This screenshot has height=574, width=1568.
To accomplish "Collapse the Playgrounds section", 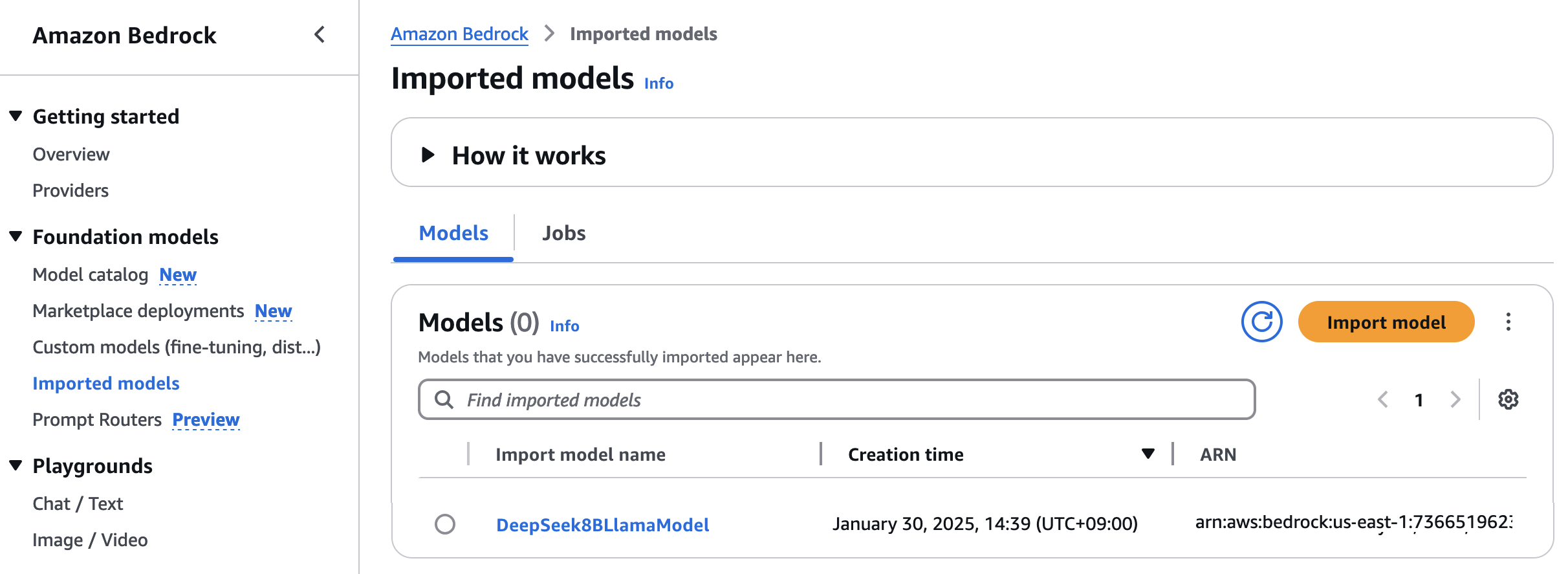I will (x=16, y=465).
